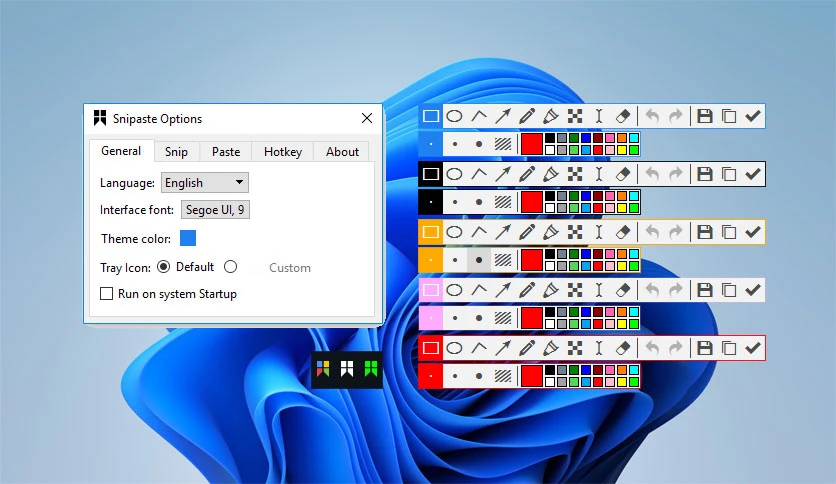Click the Copy icon in the orange toolbar
This screenshot has width=836, height=484.
tap(729, 232)
